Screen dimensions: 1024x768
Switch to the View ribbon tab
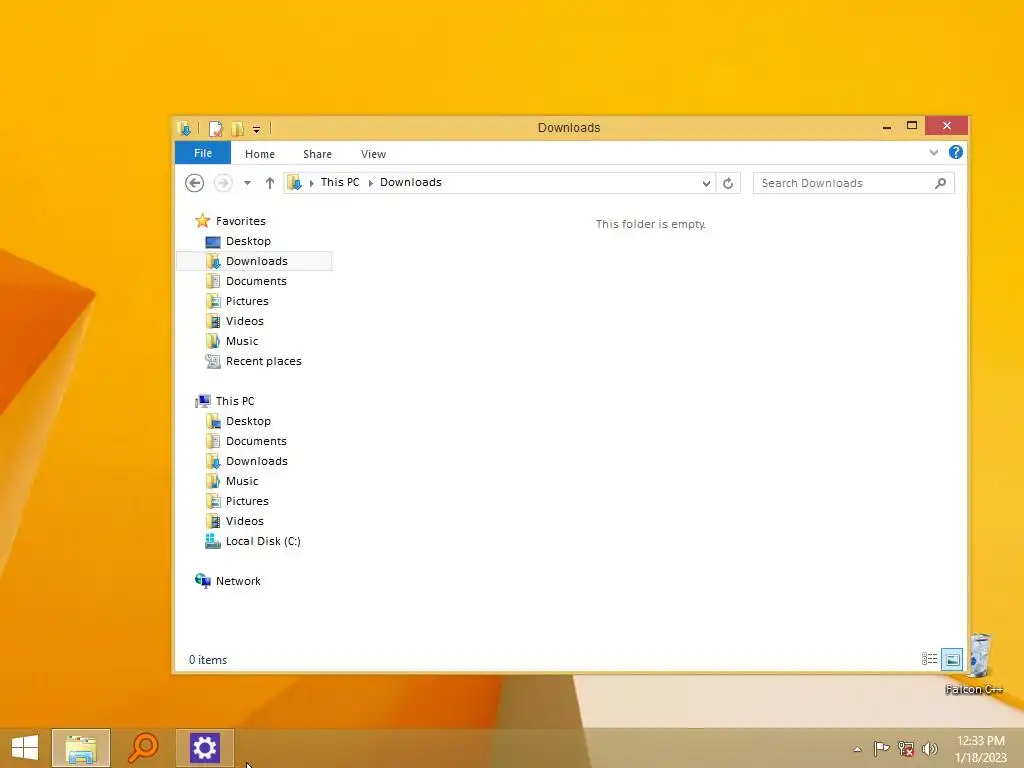tap(374, 154)
